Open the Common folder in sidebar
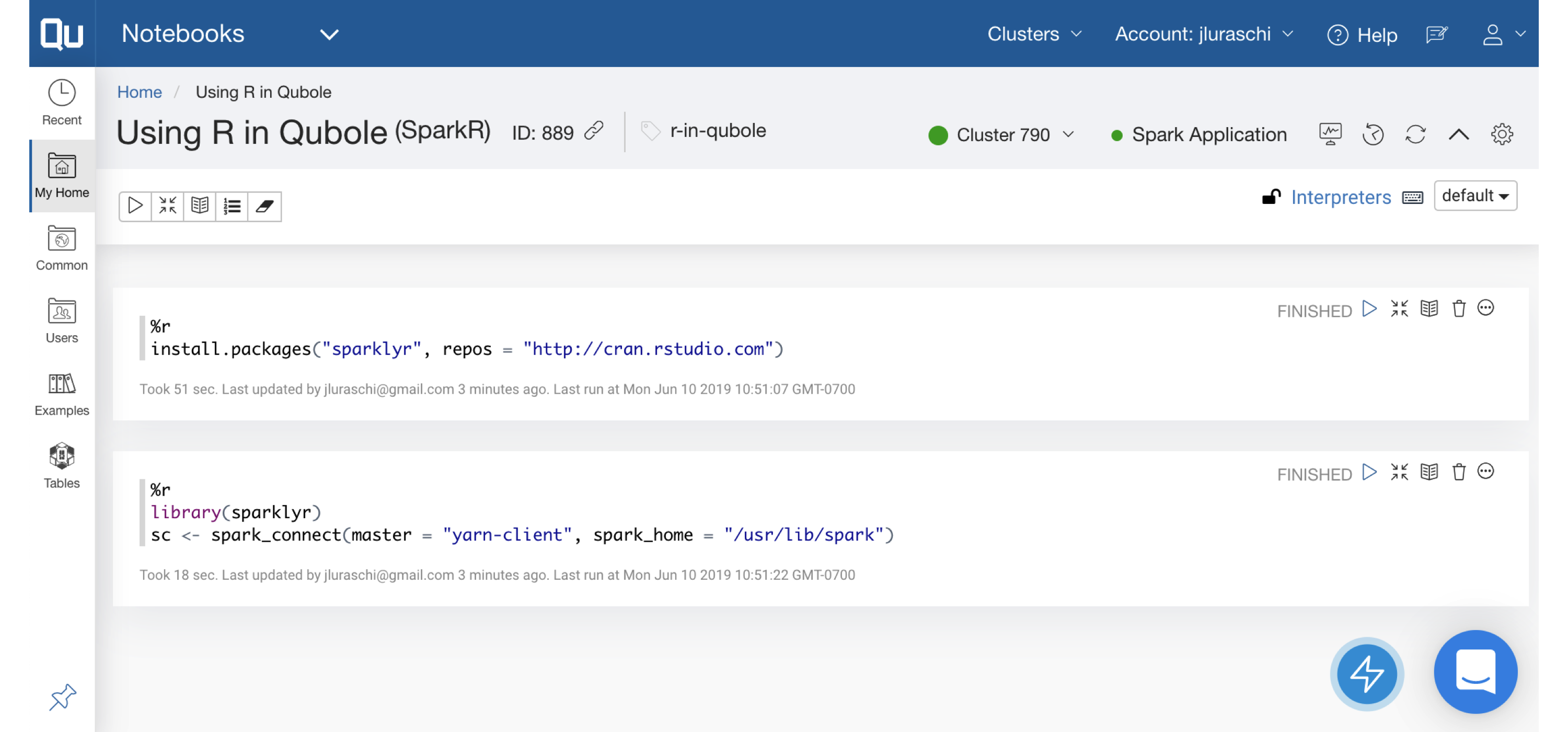This screenshot has height=732, width=1568. tap(62, 248)
